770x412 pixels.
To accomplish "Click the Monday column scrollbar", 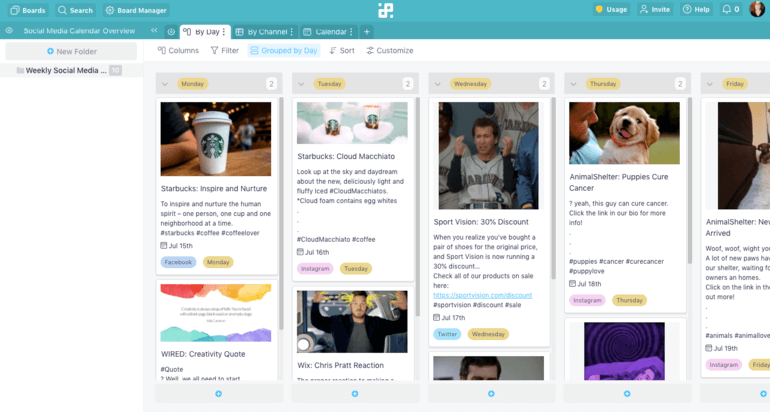I will 281,214.
